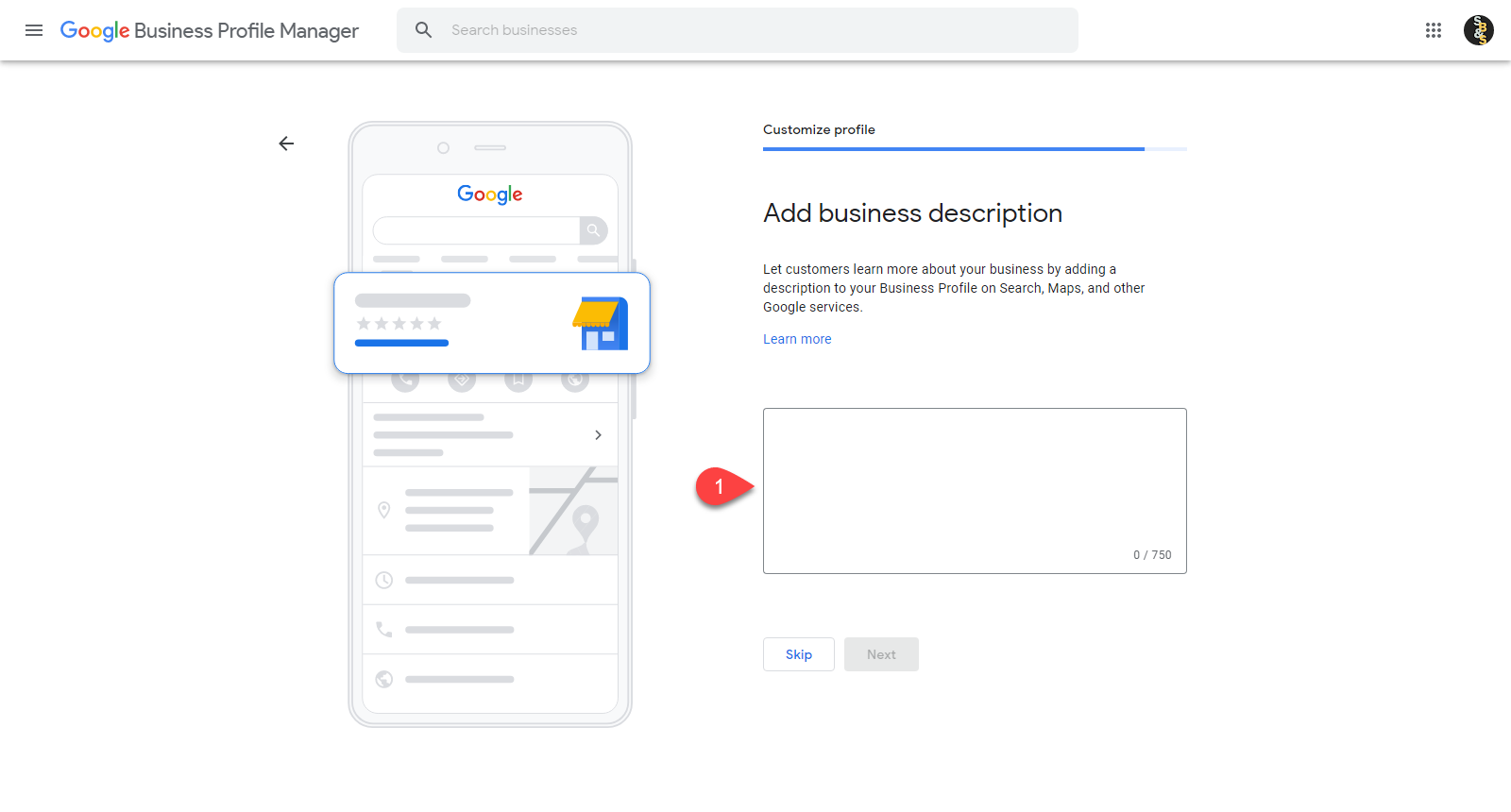The height and width of the screenshot is (812, 1511).
Task: Click the globe website icon in mockup
Action: [384, 679]
